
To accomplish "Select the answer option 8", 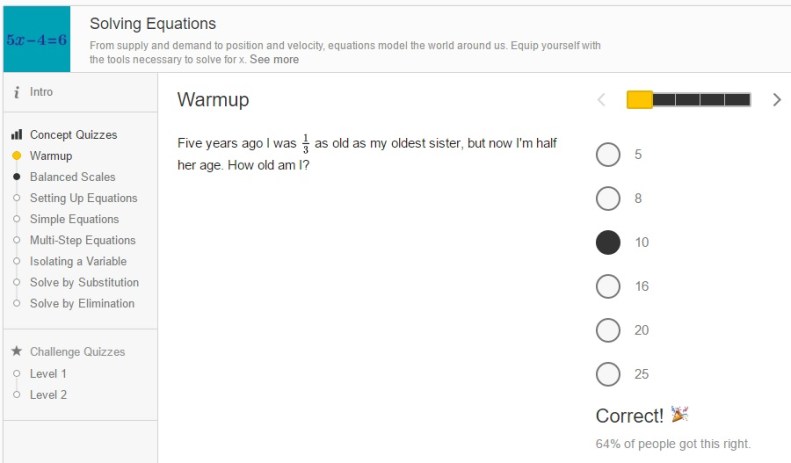I will tap(608, 199).
